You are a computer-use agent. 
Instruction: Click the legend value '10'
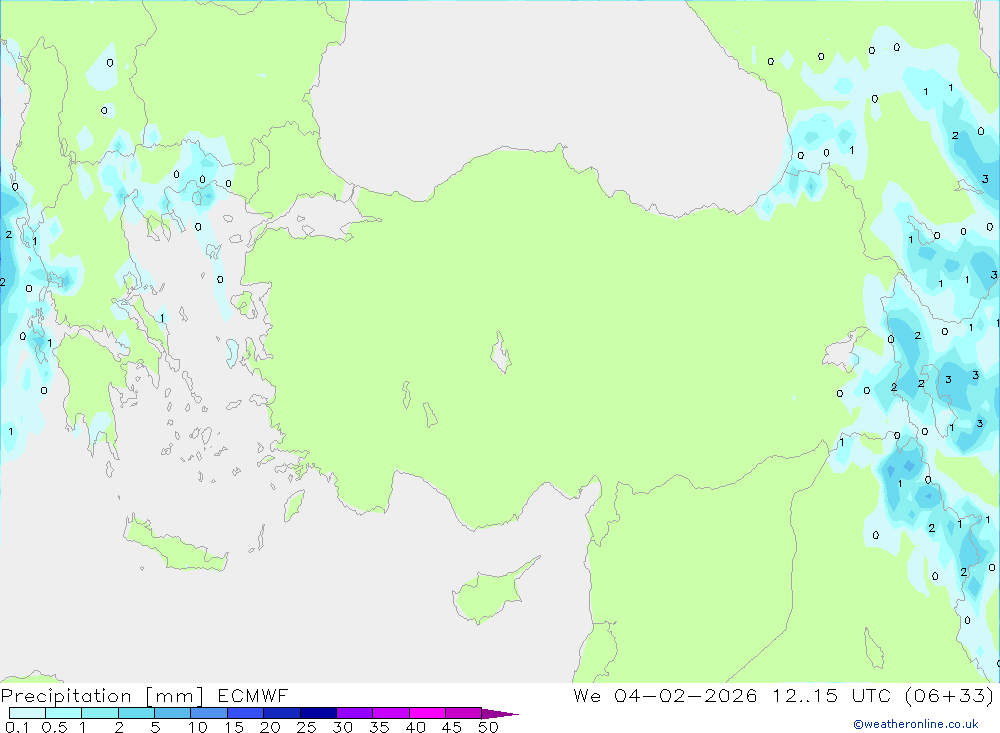[198, 727]
